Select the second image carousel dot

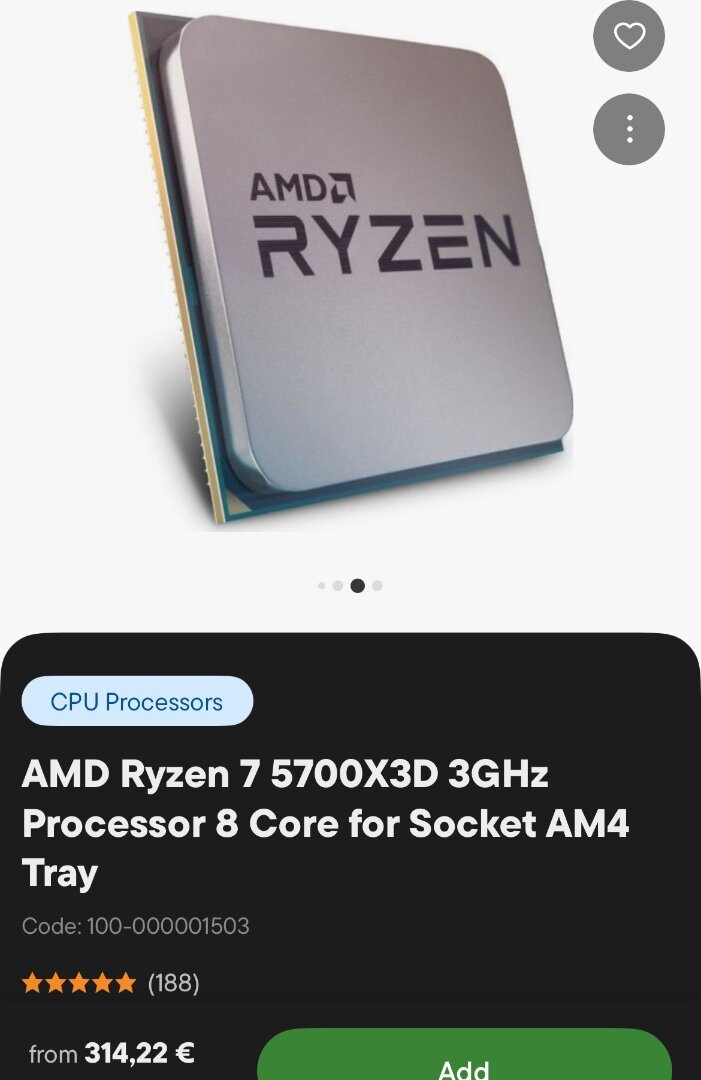pyautogui.click(x=337, y=585)
